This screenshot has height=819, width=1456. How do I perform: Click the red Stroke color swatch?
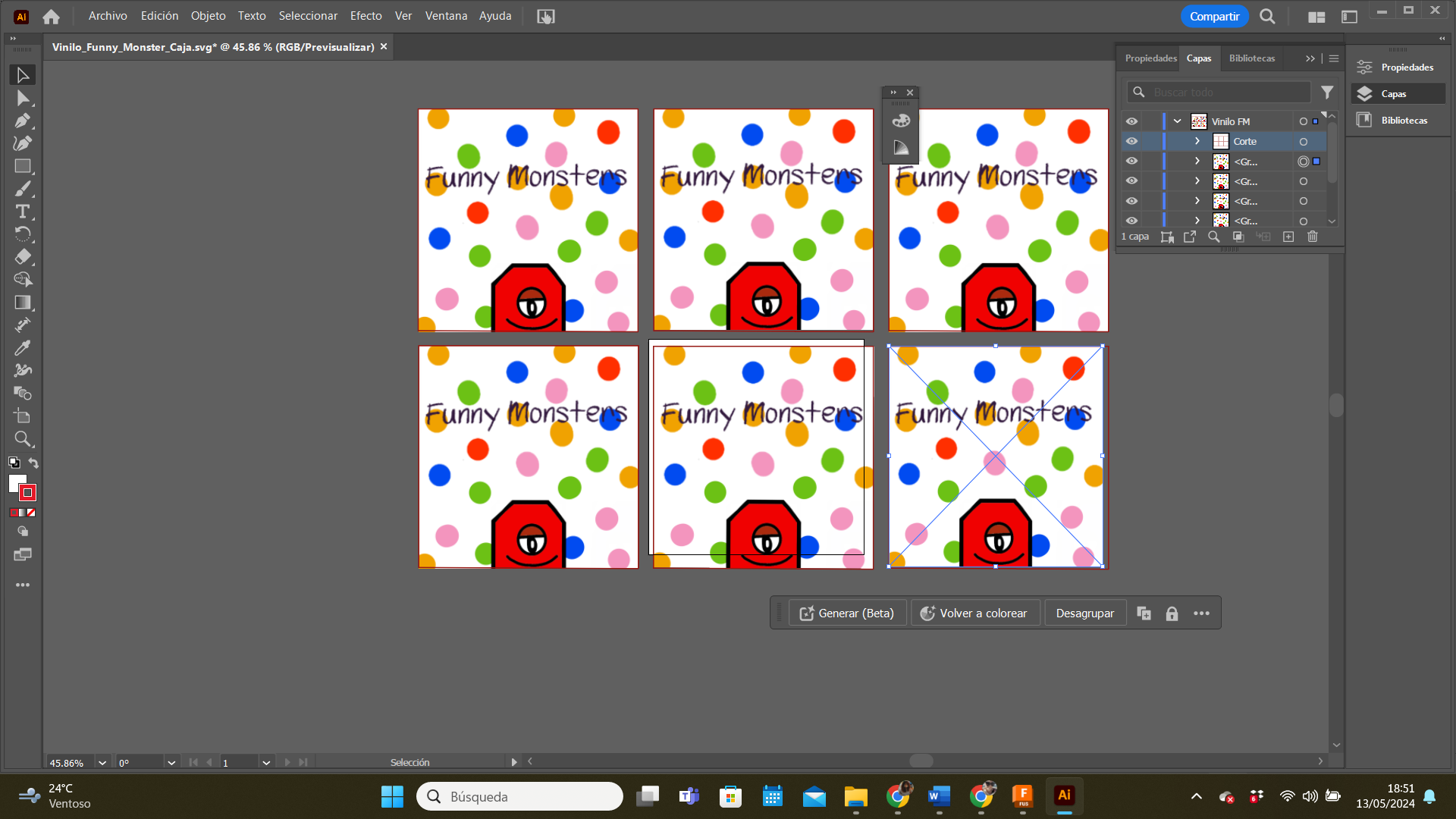(28, 493)
